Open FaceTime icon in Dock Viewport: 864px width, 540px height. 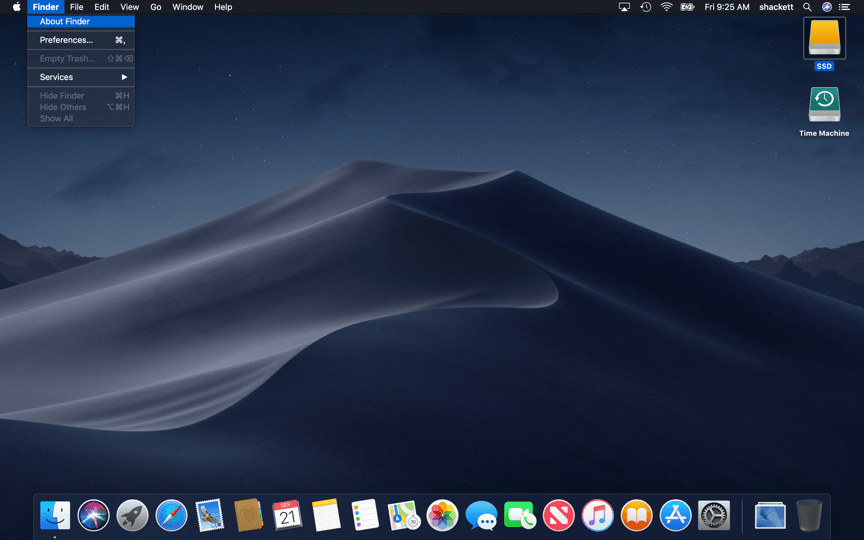[x=520, y=515]
